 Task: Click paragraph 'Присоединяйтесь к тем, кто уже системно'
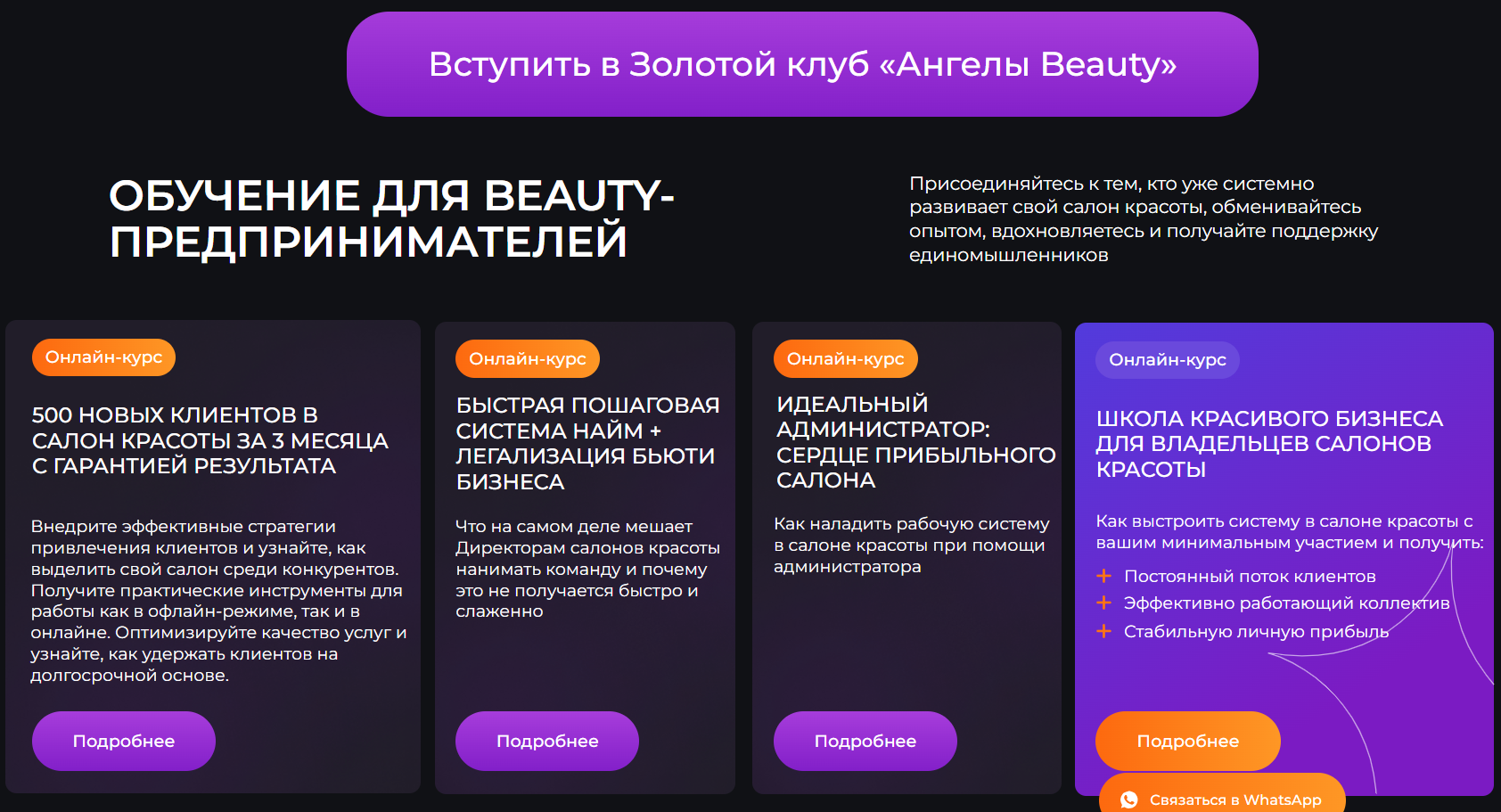(x=1144, y=219)
